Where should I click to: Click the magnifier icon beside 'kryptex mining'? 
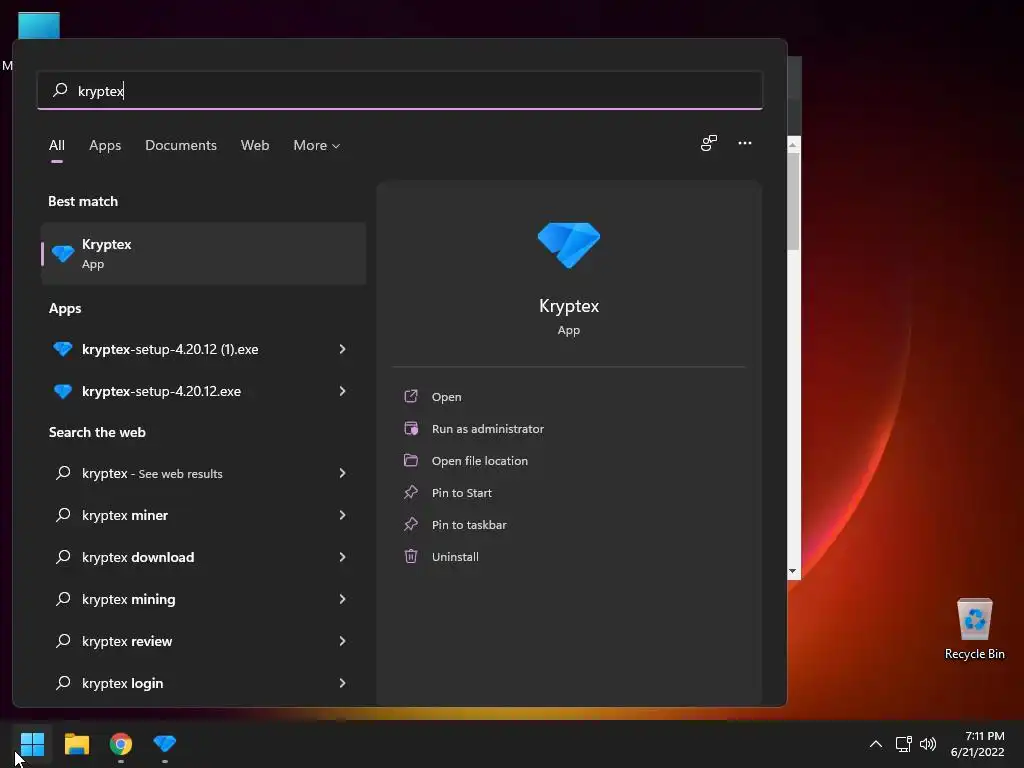[x=63, y=598]
